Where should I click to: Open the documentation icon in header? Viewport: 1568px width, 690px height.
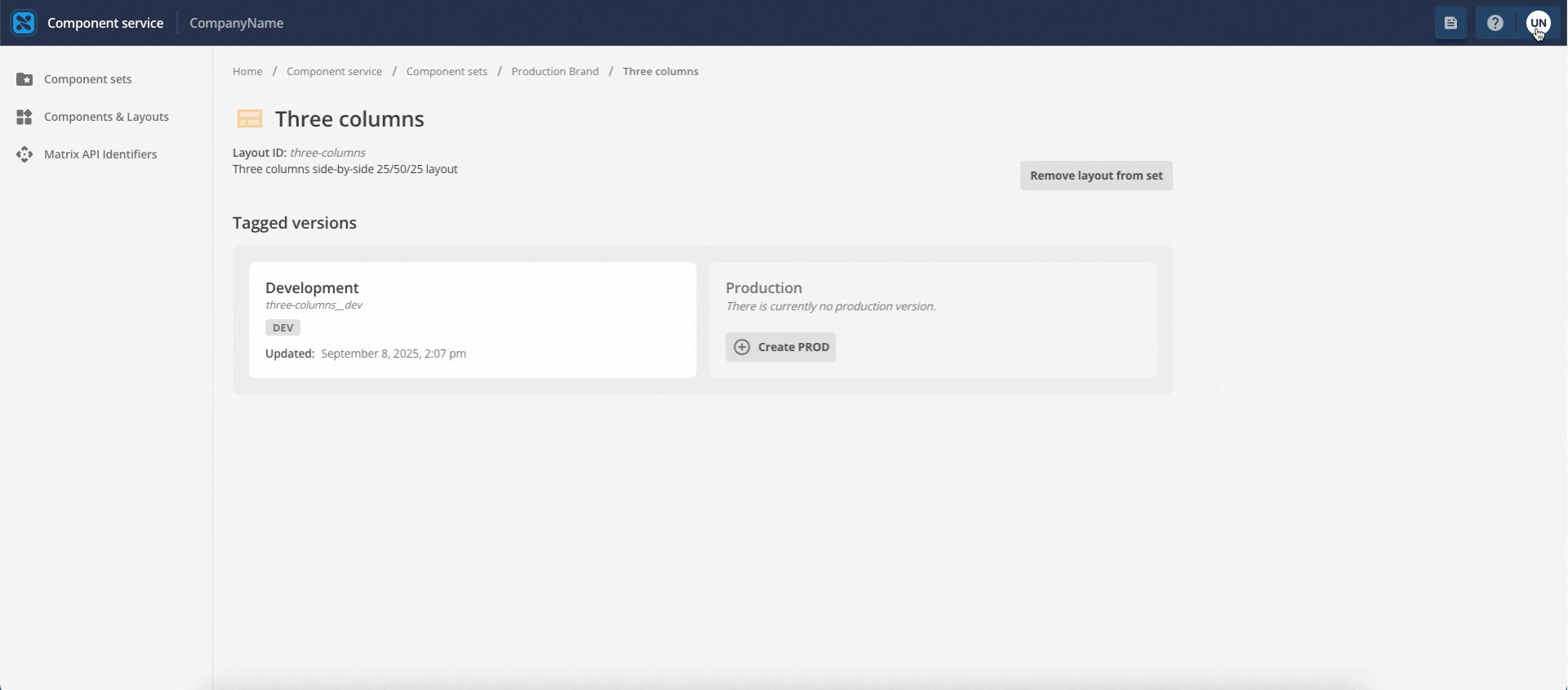tap(1450, 23)
